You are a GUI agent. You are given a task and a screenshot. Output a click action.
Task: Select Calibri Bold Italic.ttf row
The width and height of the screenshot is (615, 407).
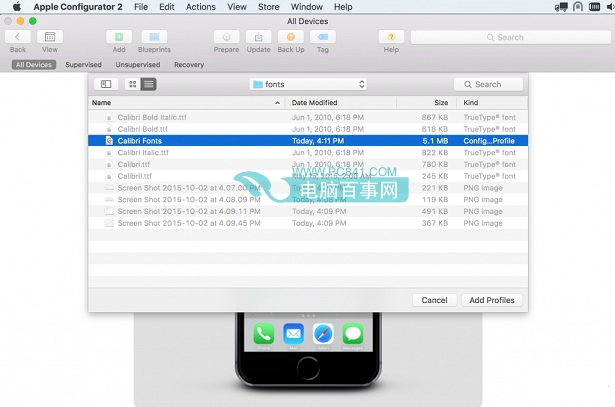pyautogui.click(x=308, y=117)
